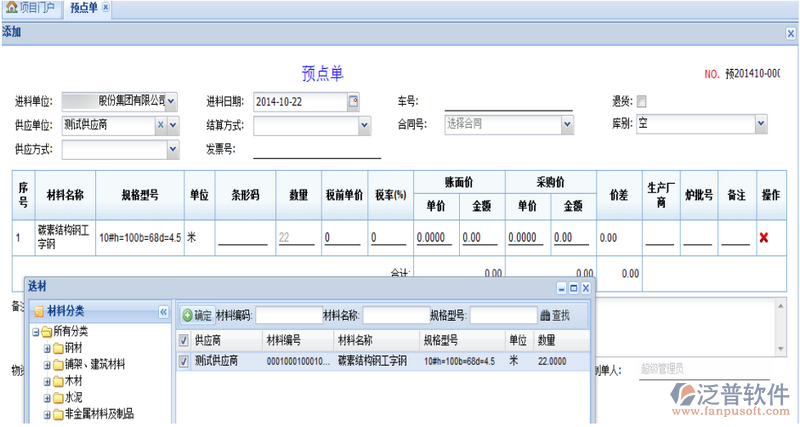The width and height of the screenshot is (800, 427).
Task: Switch to the 项目门户 tab
Action: tap(36, 9)
